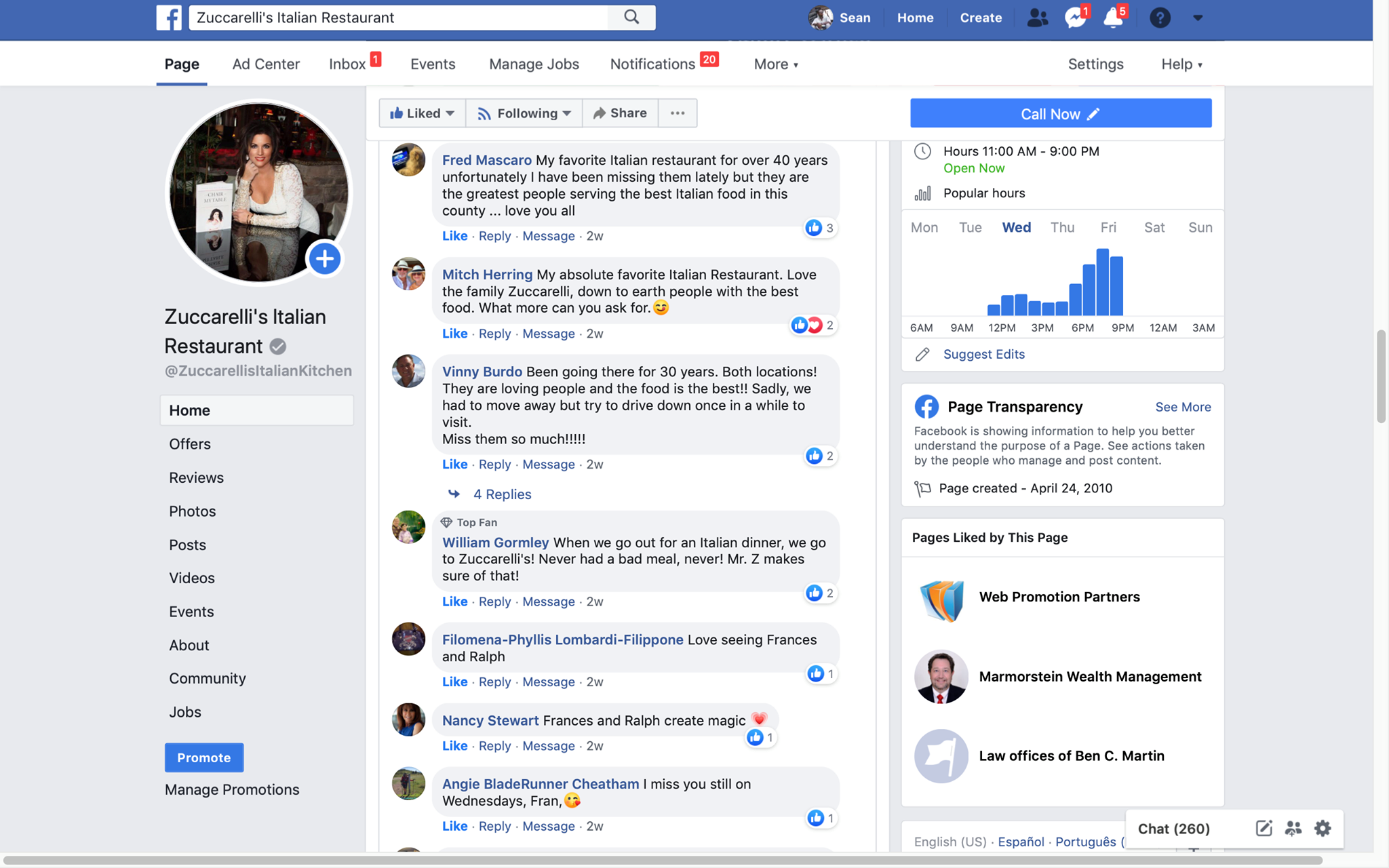Viewport: 1389px width, 868px height.
Task: Click Like under Filomena-Phyllis Lombardi-Filippone's comment
Action: tap(454, 682)
